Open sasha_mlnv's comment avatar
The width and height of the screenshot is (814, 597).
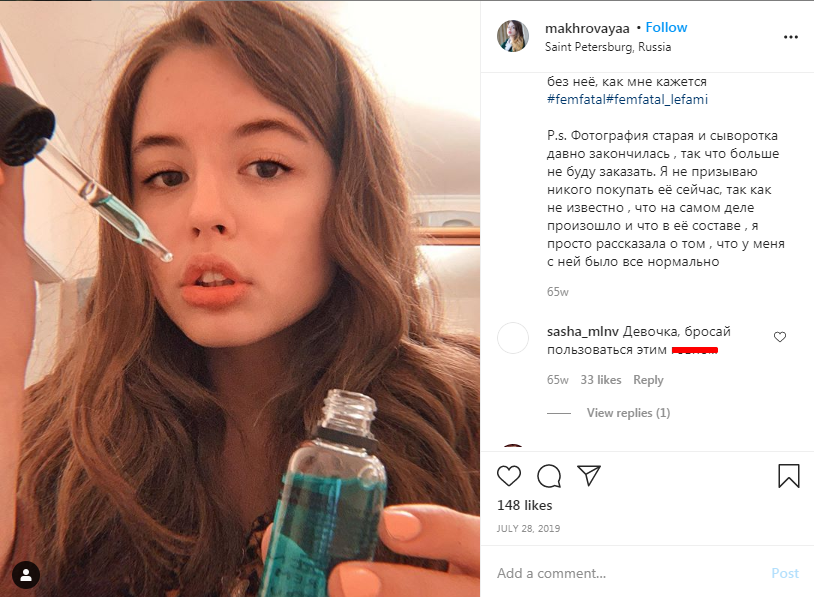point(513,338)
